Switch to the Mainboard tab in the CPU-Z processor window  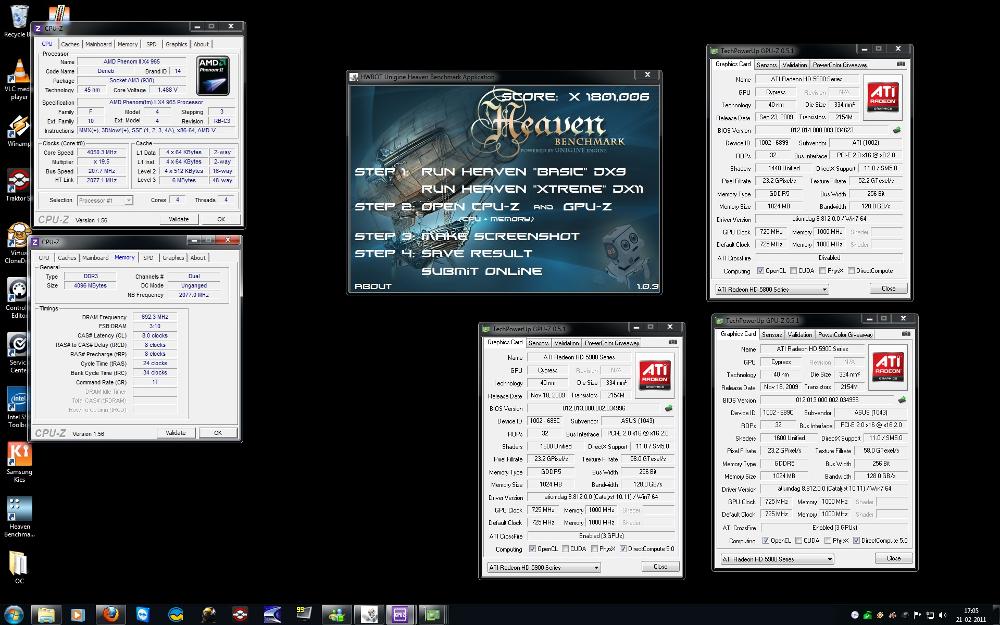coord(99,44)
